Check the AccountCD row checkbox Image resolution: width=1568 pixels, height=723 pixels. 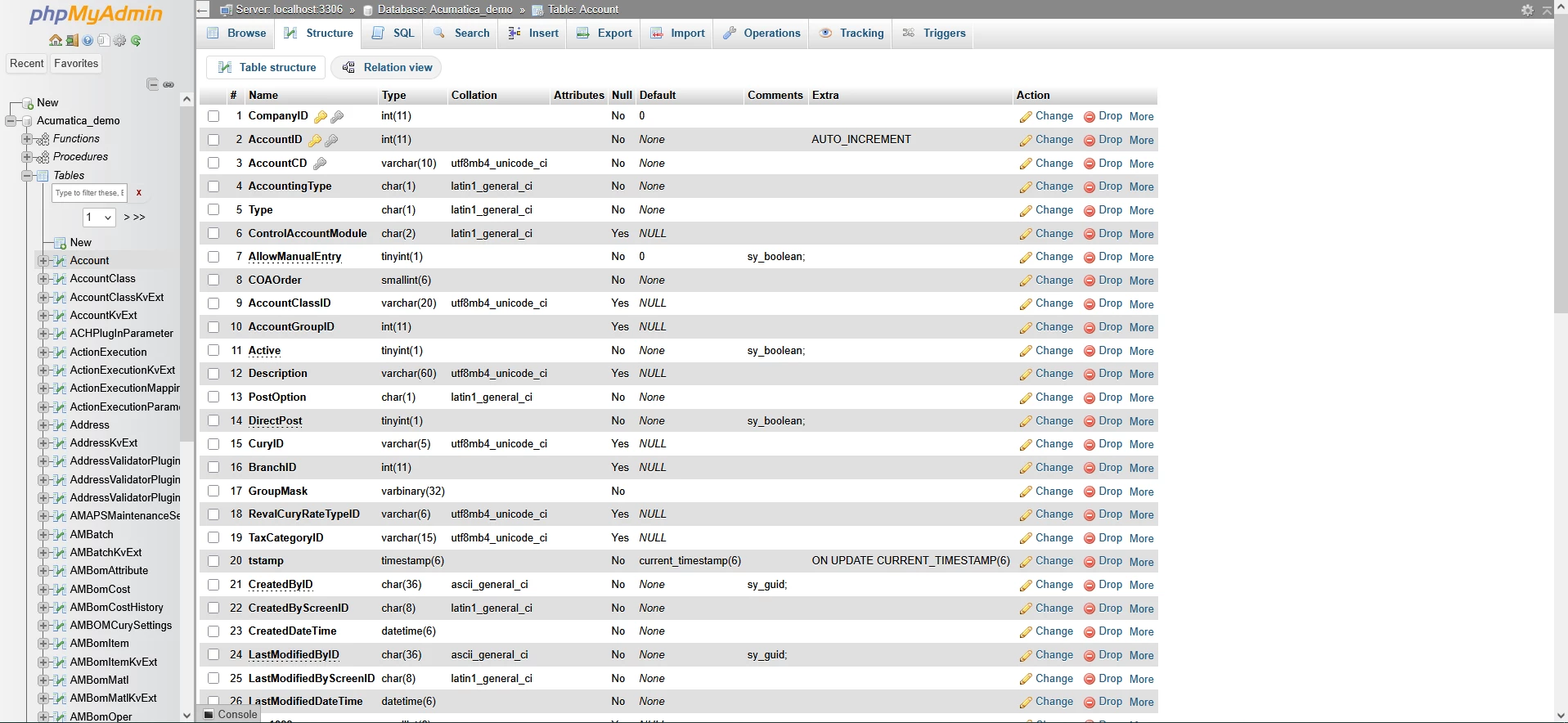(x=213, y=163)
